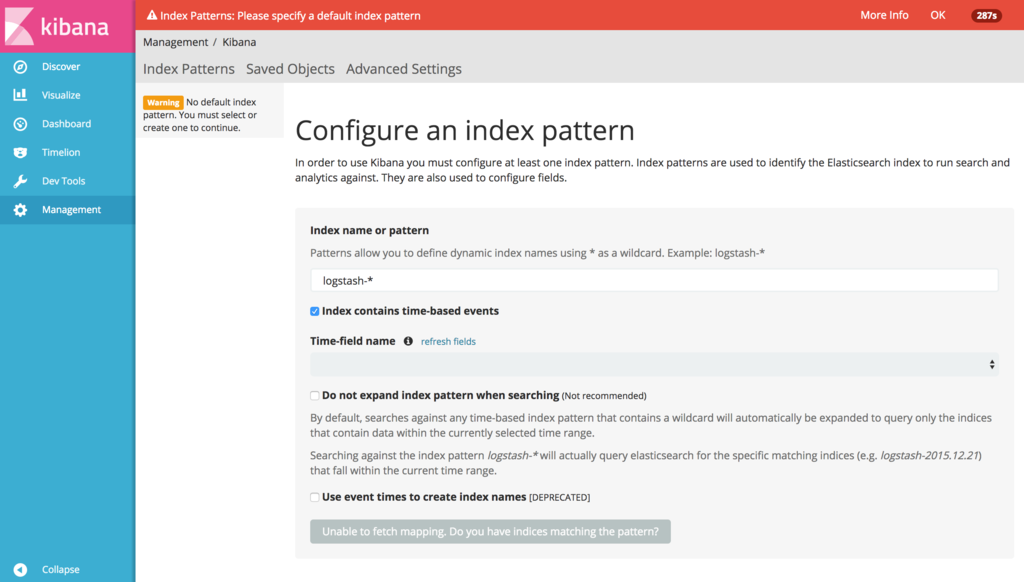Collapse the sidebar via Collapse label

coord(61,570)
